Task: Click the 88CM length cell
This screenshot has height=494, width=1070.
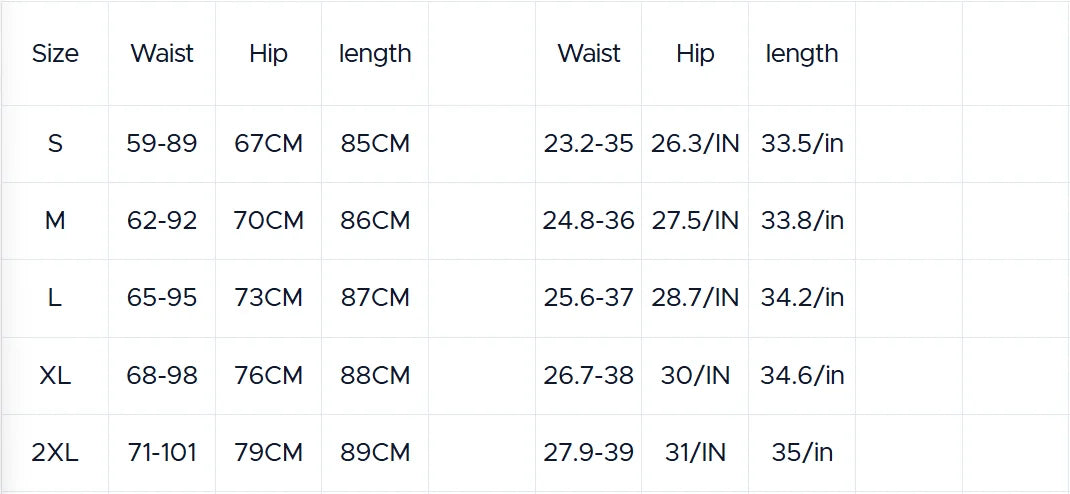Action: [x=375, y=376]
